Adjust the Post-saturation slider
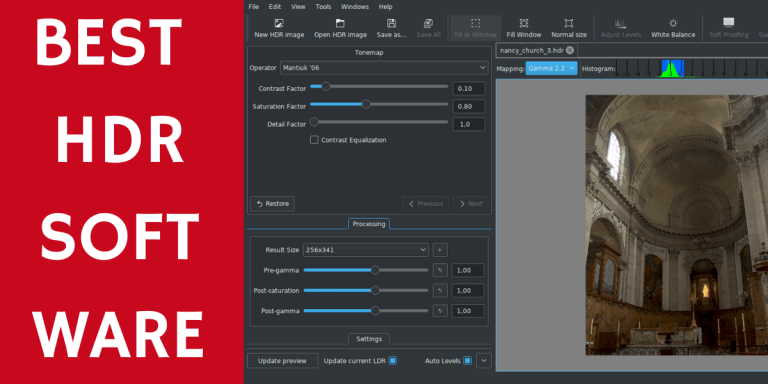 point(366,290)
